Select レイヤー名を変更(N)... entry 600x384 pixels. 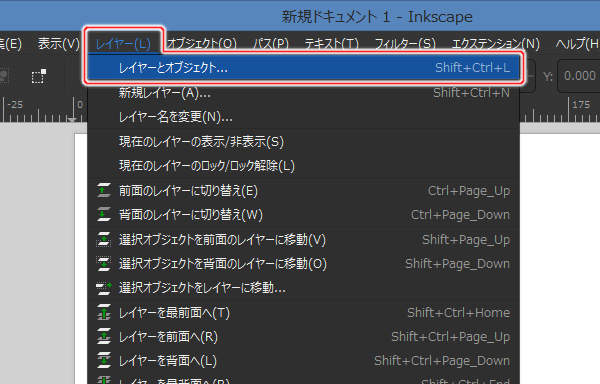tap(304, 117)
